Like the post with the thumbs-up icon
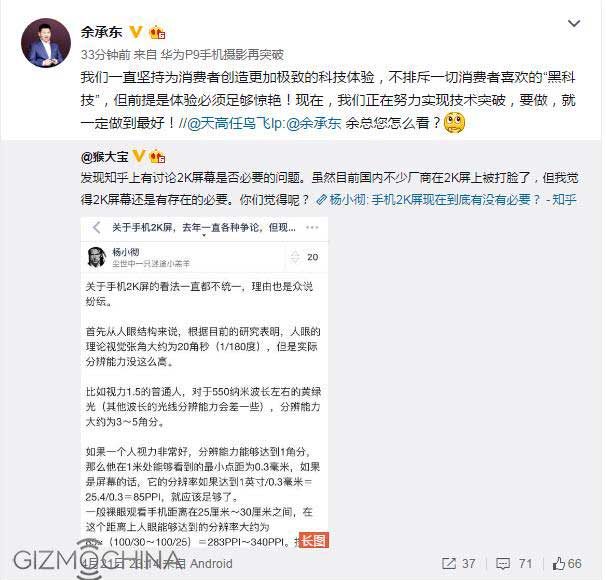 (567, 564)
